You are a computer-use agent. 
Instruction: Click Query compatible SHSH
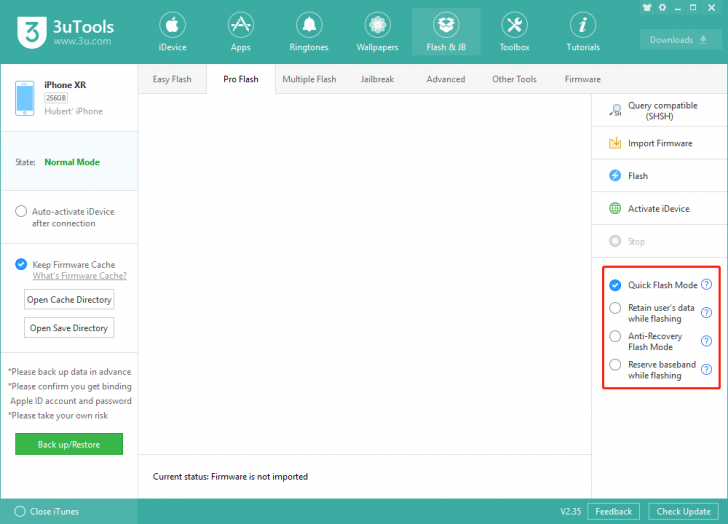(659, 110)
